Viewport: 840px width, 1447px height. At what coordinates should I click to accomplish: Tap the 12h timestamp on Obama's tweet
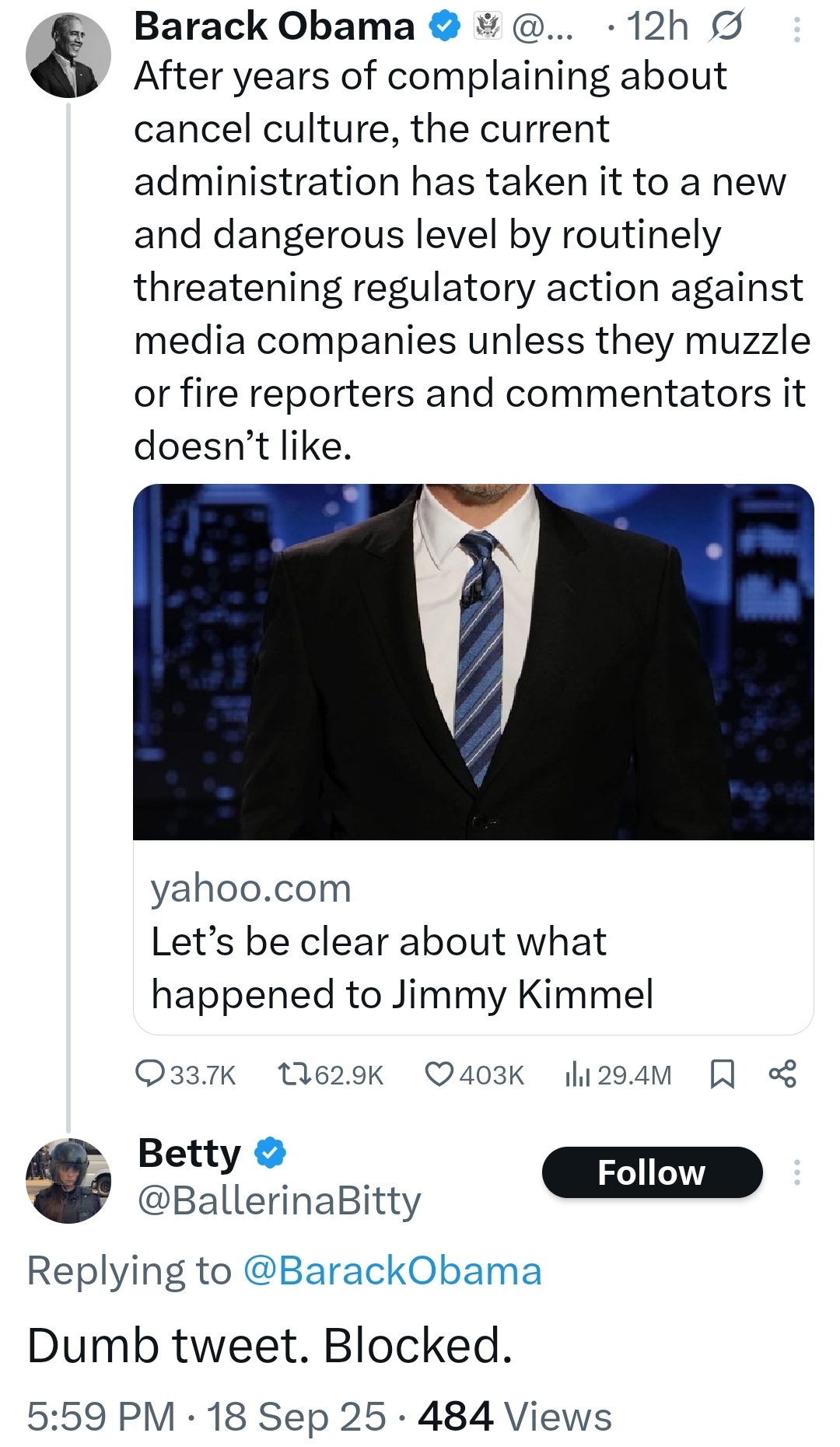pyautogui.click(x=657, y=27)
